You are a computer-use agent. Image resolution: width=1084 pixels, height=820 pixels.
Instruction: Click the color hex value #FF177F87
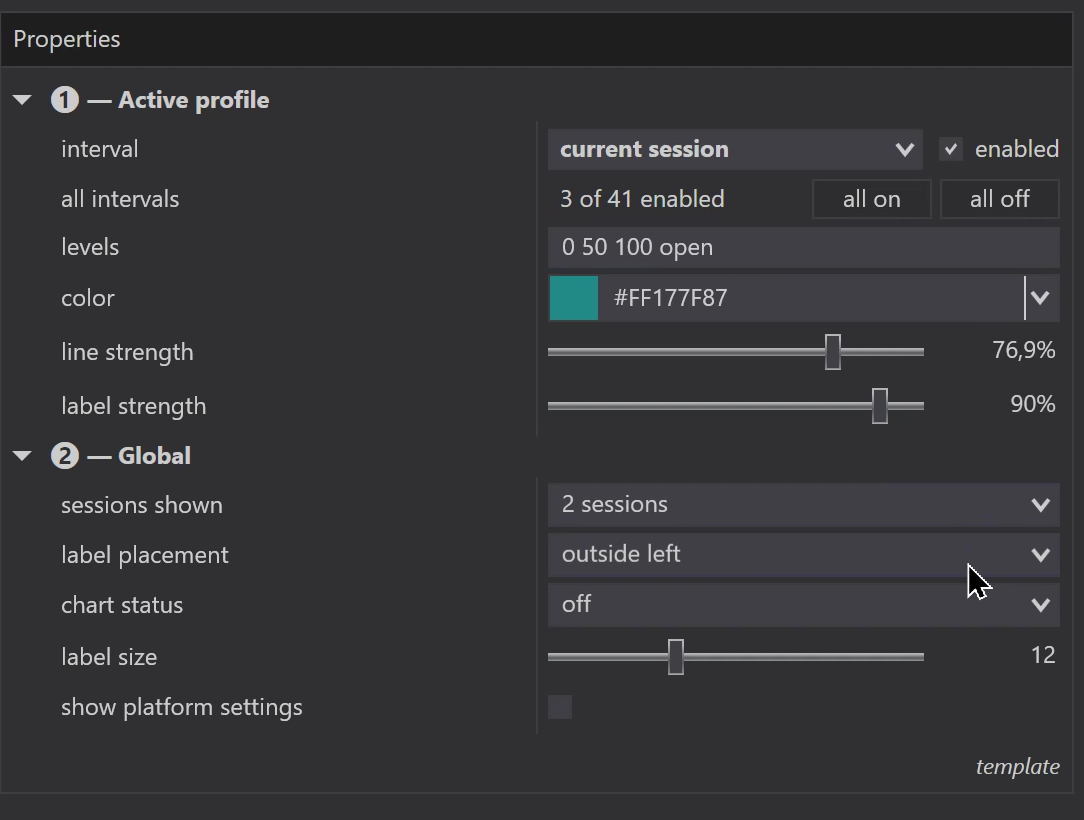[671, 298]
